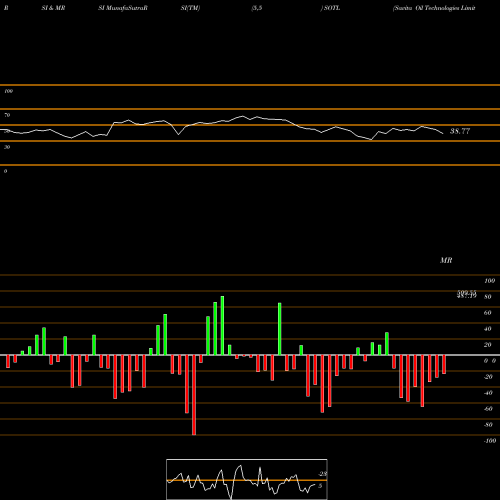Image resolution: width=500 pixels, height=500 pixels.
Task: Click the MR axis label '80'
Action: click(x=488, y=297)
